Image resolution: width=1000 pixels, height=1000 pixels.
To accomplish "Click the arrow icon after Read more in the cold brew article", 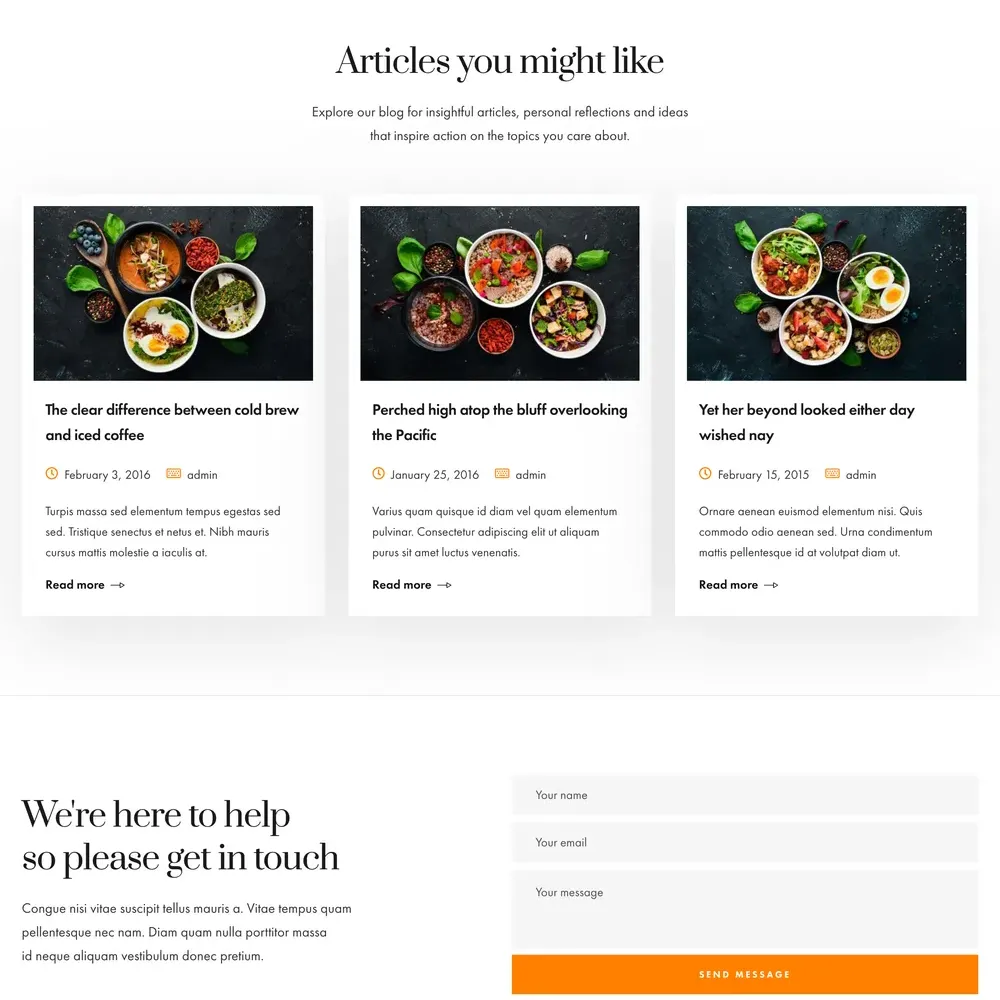I will (x=118, y=585).
